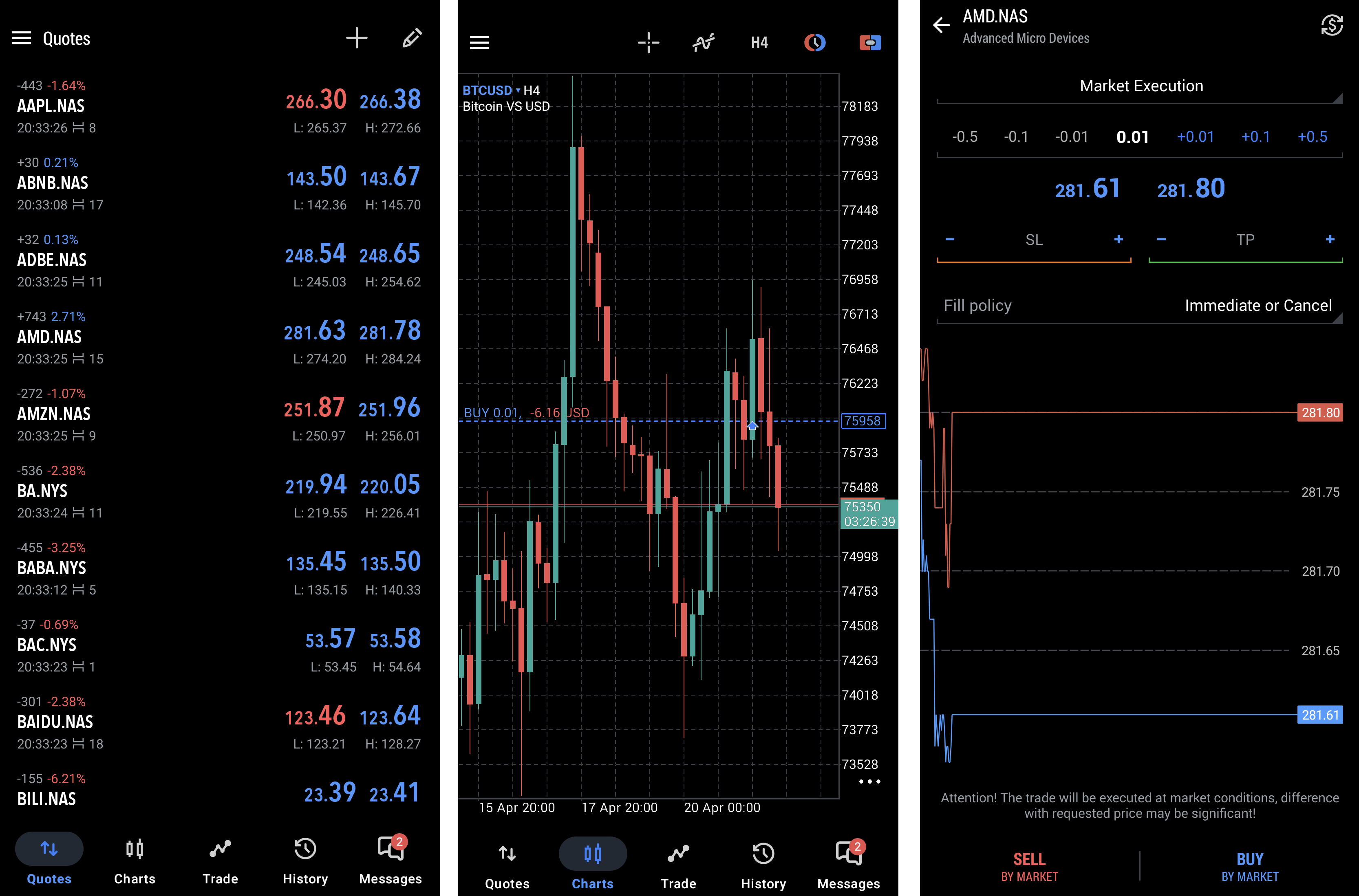Open the red-blue clock icon on chart toolbar
The width and height of the screenshot is (1359, 896).
[814, 43]
